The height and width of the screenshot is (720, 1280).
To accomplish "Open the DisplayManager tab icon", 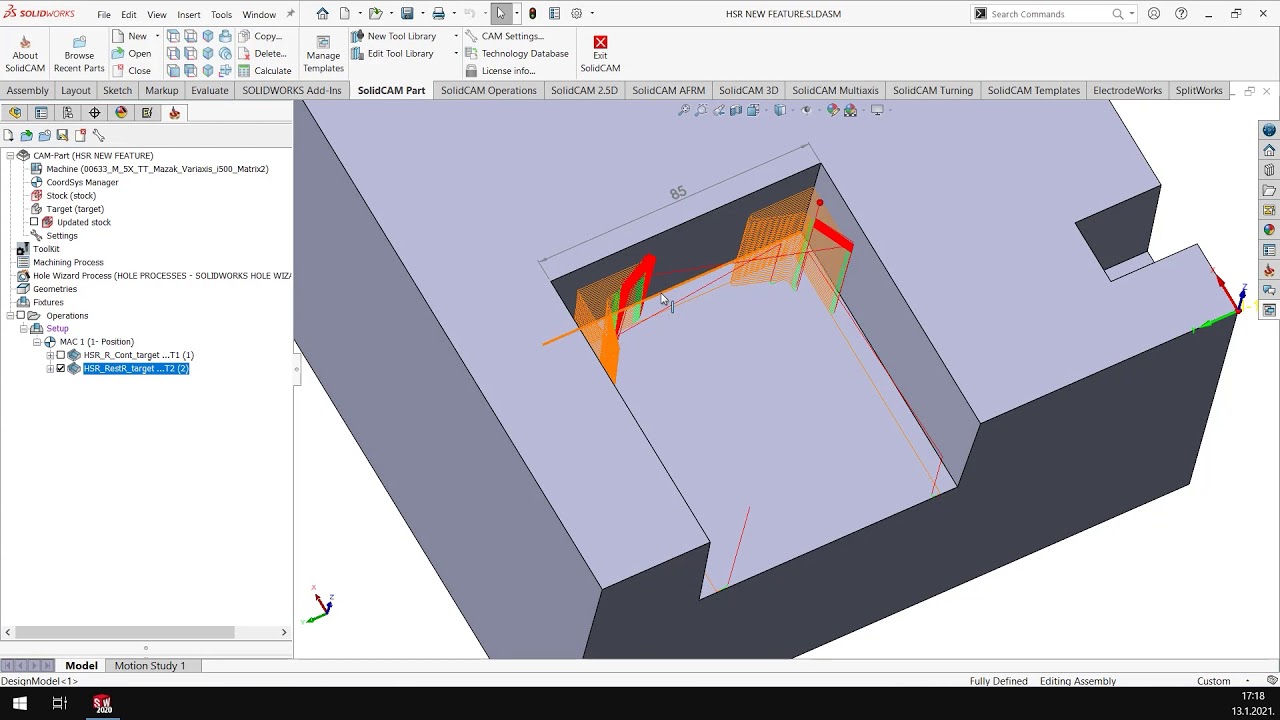I will [121, 113].
